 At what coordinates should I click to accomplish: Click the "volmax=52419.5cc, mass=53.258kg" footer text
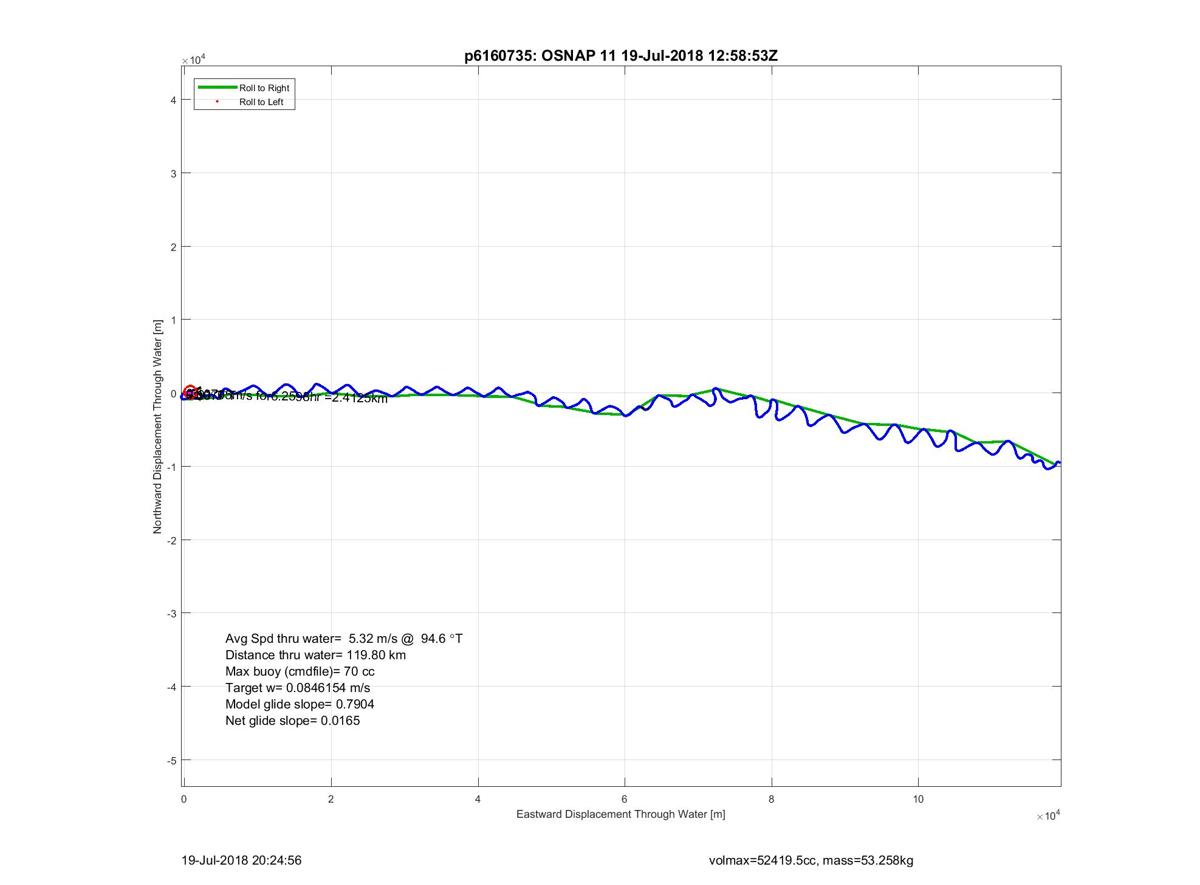click(x=810, y=859)
